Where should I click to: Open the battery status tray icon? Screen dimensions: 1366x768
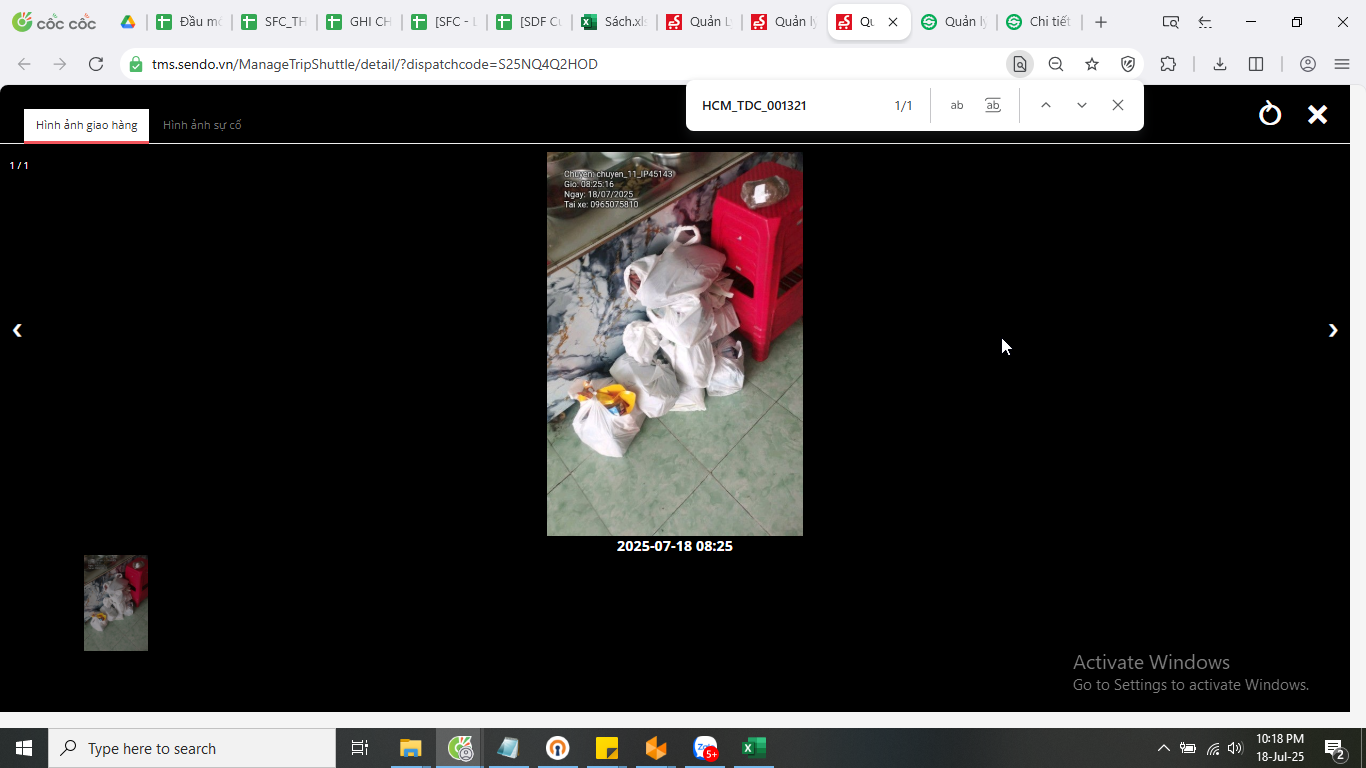click(1188, 748)
